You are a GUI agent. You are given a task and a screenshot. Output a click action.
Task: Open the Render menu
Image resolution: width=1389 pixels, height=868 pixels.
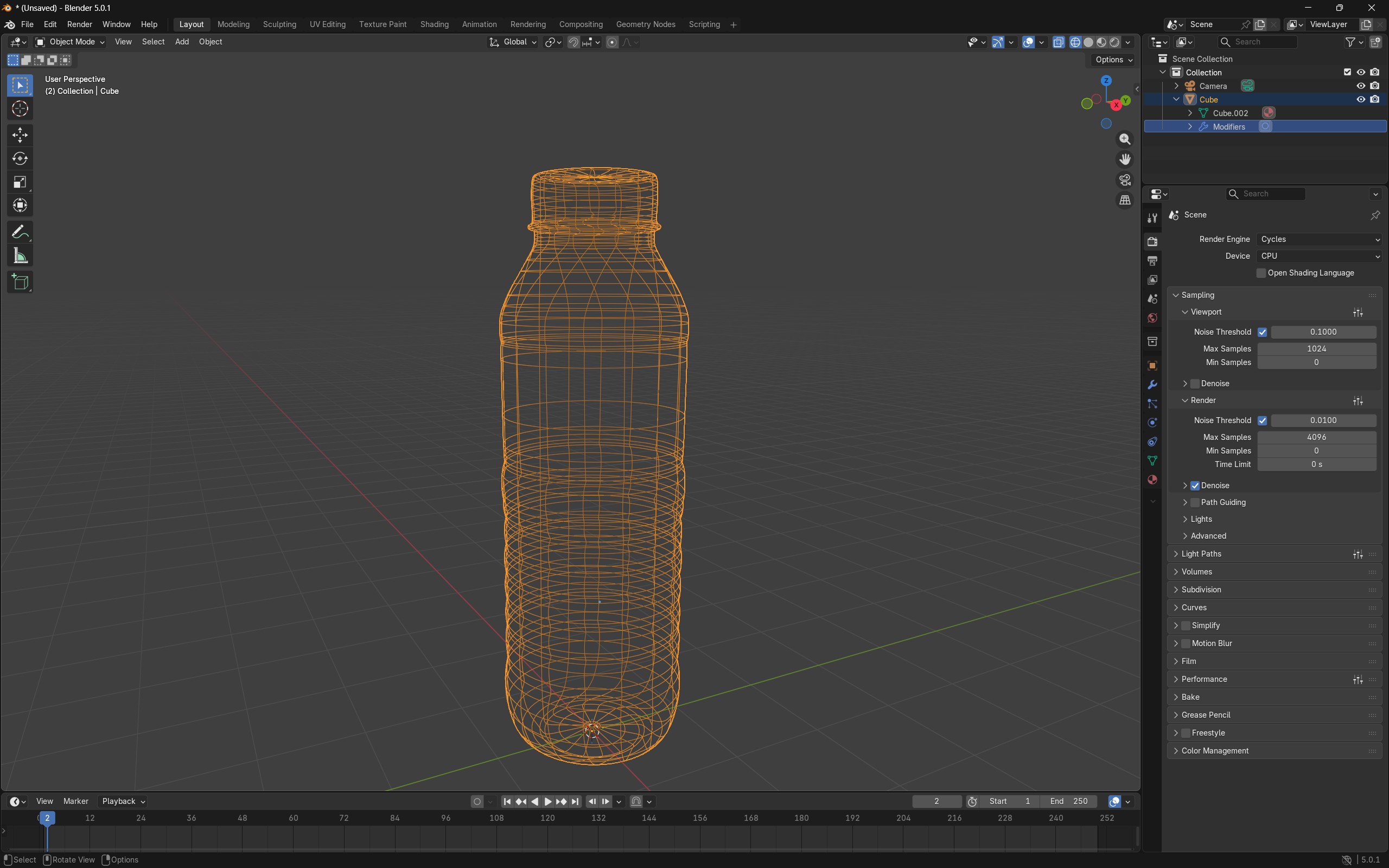[x=79, y=25]
